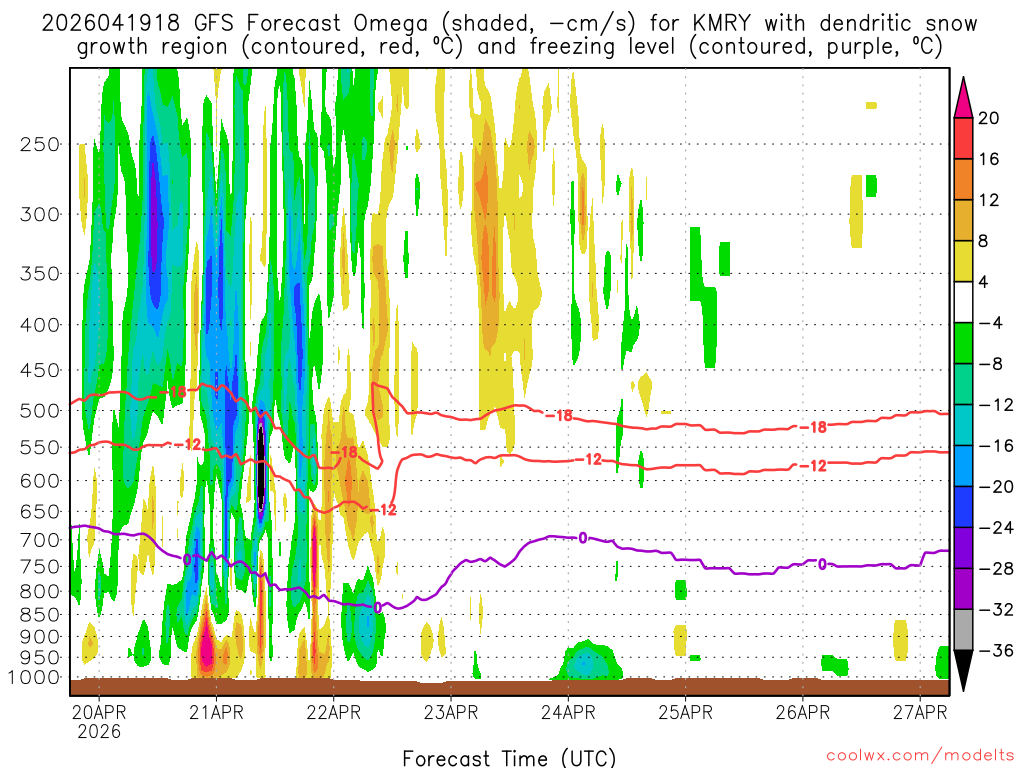Click the 450 pressure level label

(40, 370)
